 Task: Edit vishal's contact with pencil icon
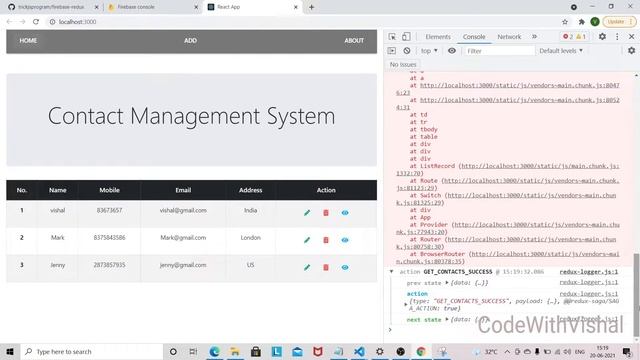pyautogui.click(x=307, y=213)
